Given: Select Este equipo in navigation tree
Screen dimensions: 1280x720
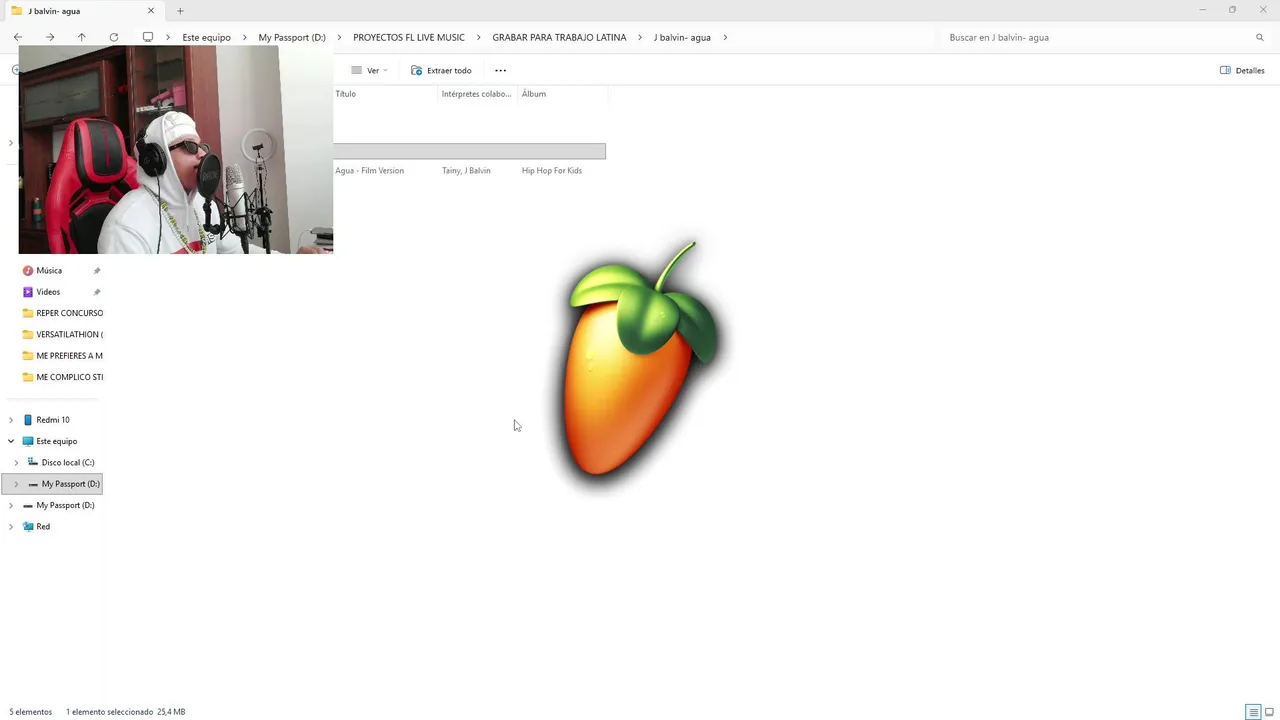Looking at the screenshot, I should [x=56, y=441].
